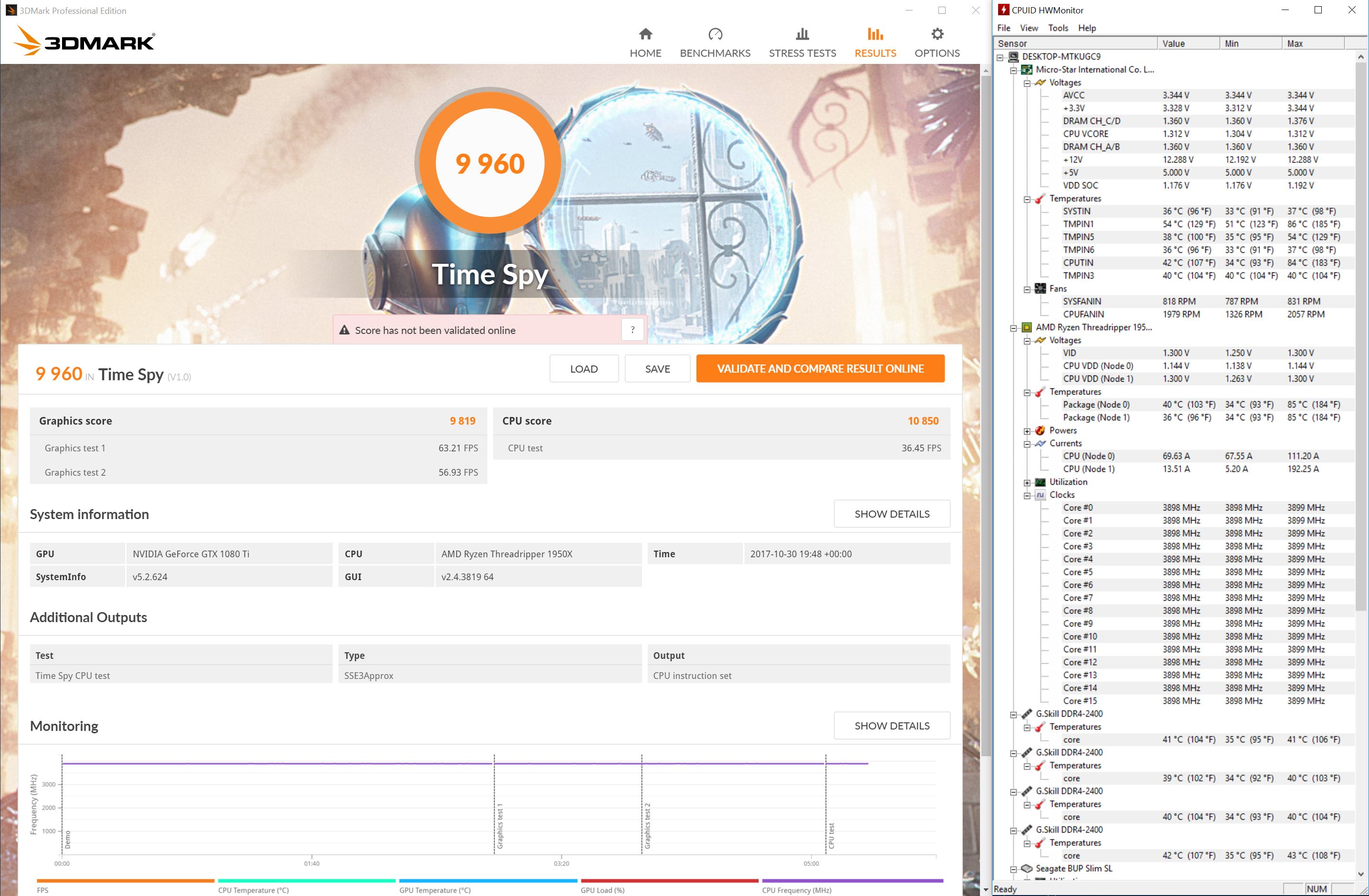Open the Tools menu in HWMonitor
Image resolution: width=1369 pixels, height=896 pixels.
pyautogui.click(x=1058, y=28)
